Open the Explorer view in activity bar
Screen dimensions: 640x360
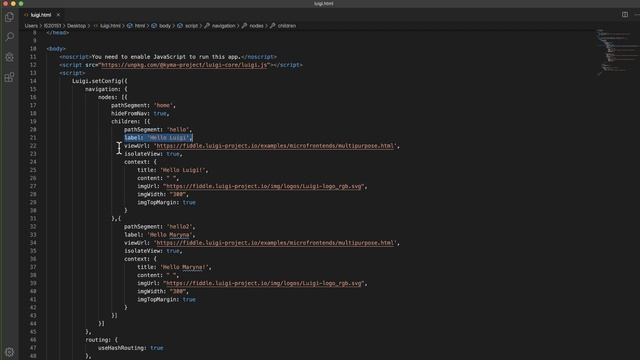pos(9,17)
